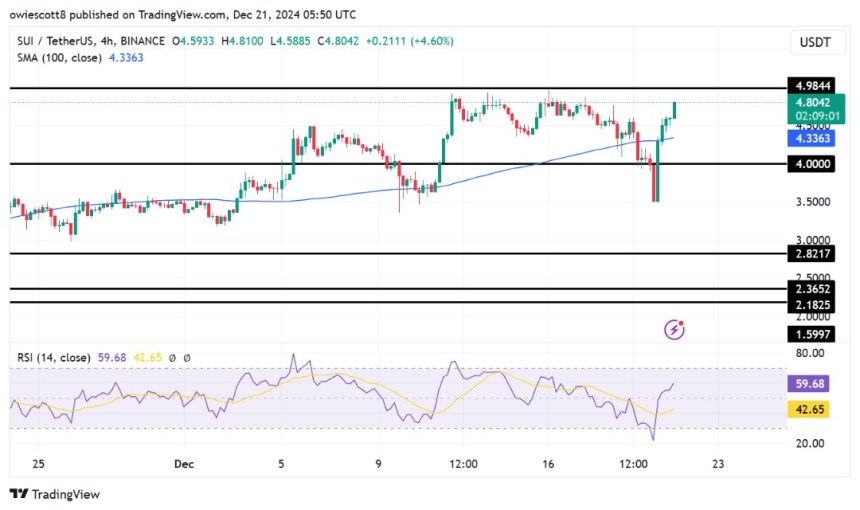Click the 2.1825 price level label
Screen dimensions: 860x510
pos(811,302)
